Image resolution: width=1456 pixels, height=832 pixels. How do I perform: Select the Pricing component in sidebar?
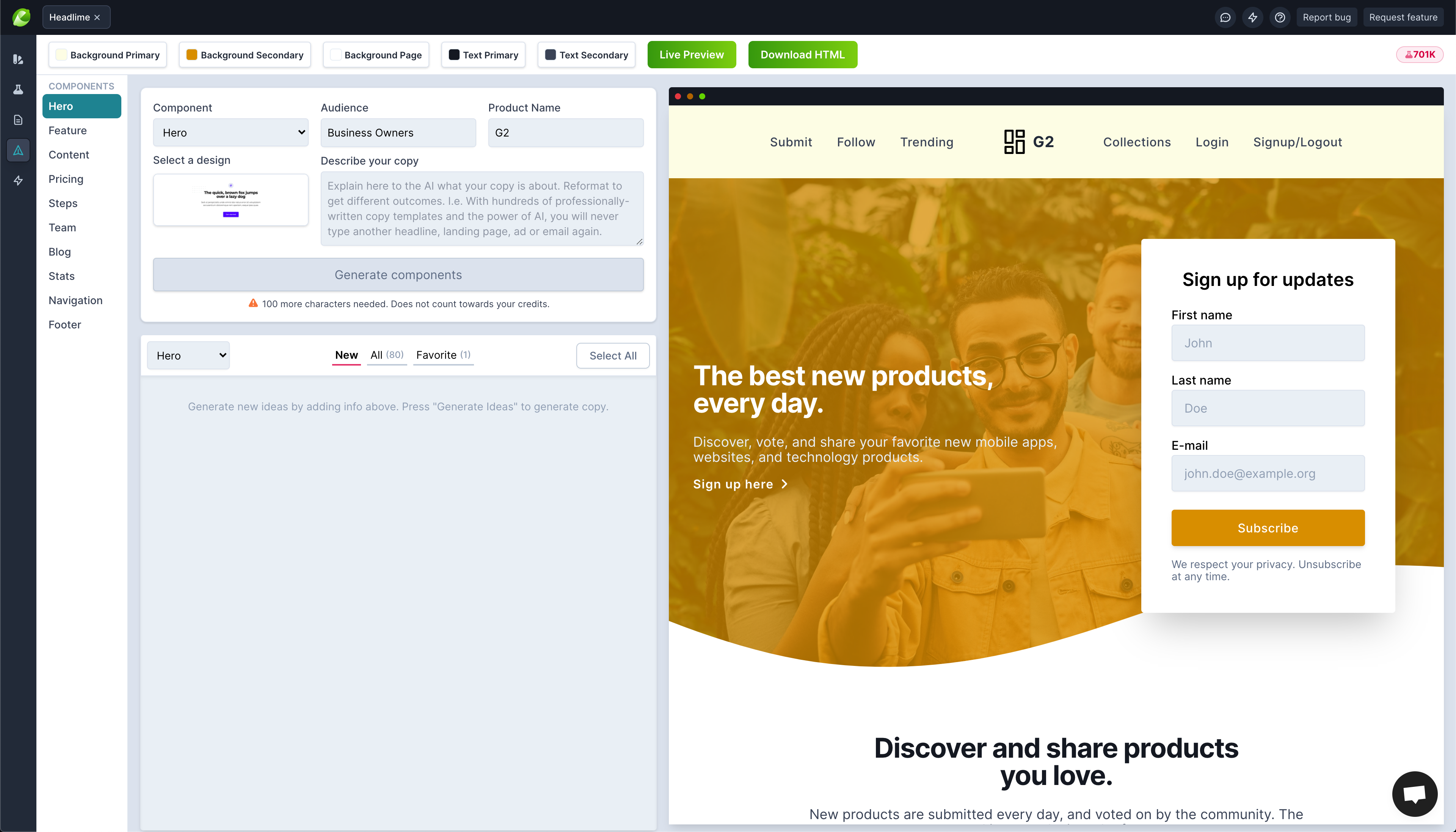[x=66, y=179]
